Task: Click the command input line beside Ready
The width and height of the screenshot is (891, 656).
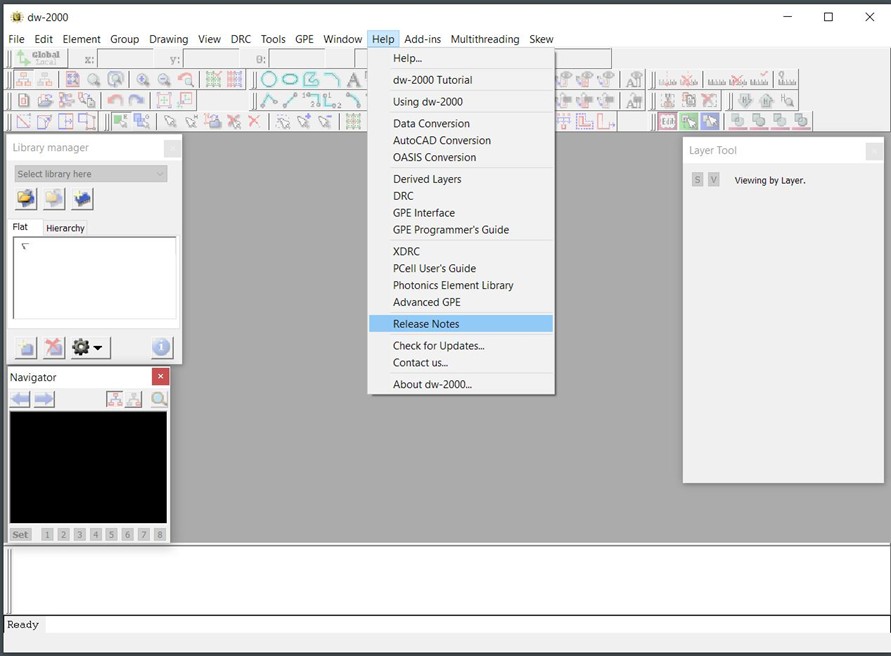Action: 467,625
